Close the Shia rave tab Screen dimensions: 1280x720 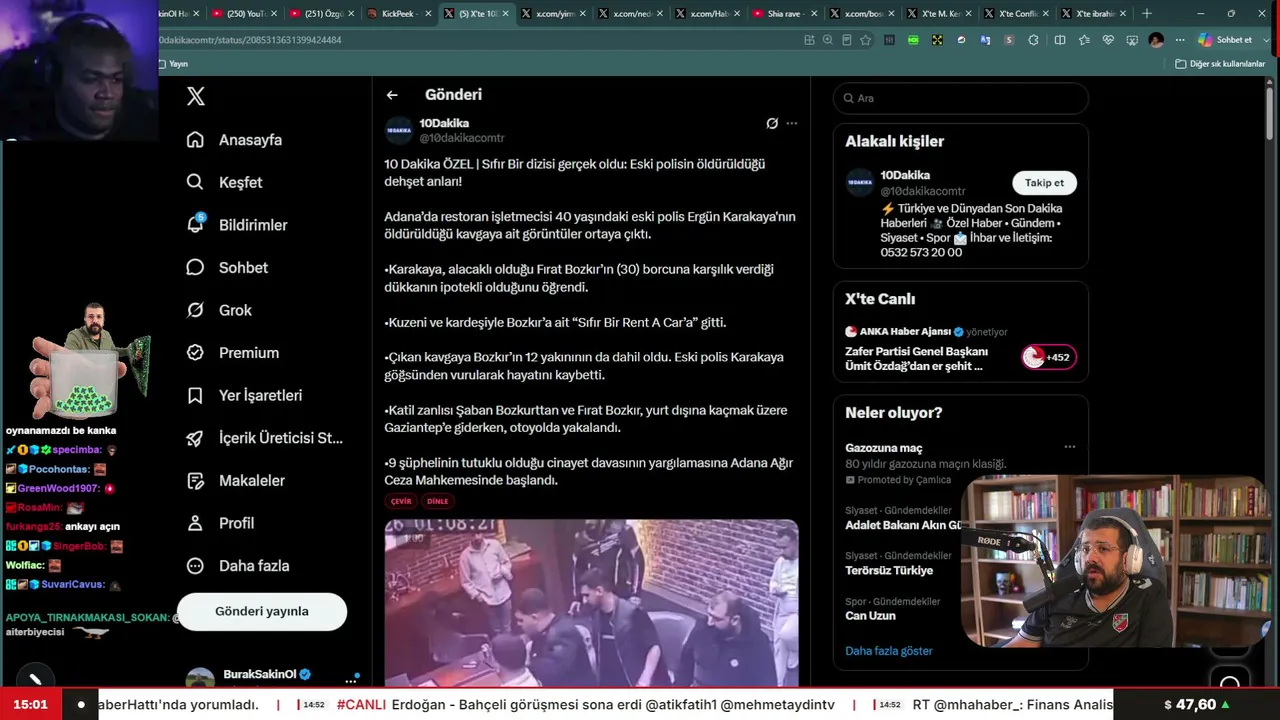click(814, 14)
